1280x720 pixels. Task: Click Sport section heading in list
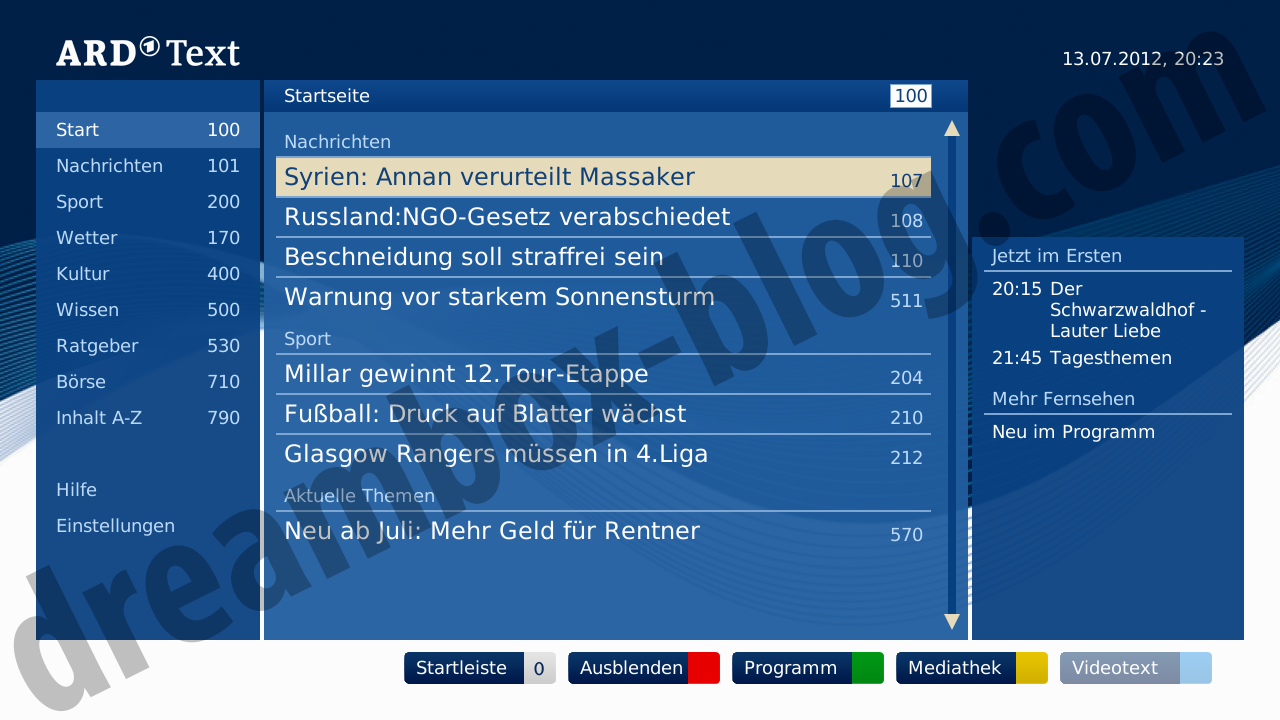pos(307,339)
